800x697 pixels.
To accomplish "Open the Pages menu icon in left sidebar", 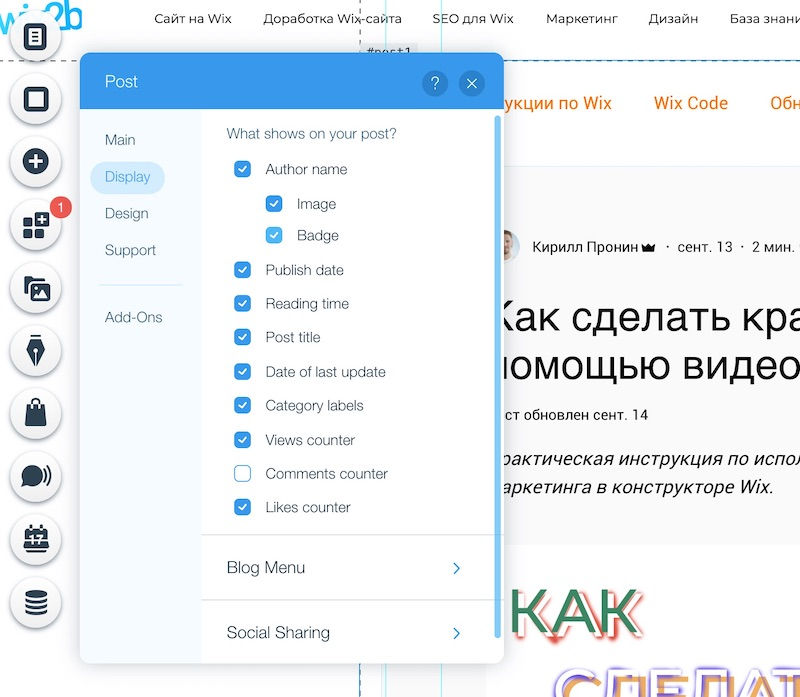I will [36, 36].
